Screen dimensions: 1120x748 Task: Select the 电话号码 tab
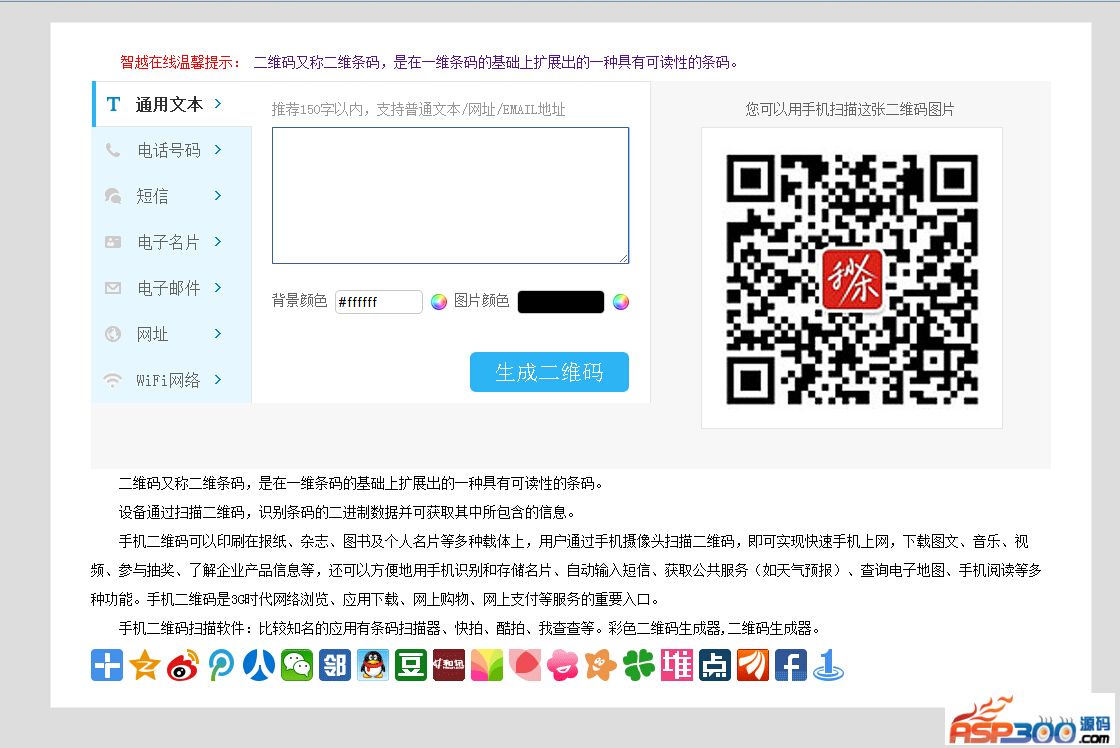173,150
